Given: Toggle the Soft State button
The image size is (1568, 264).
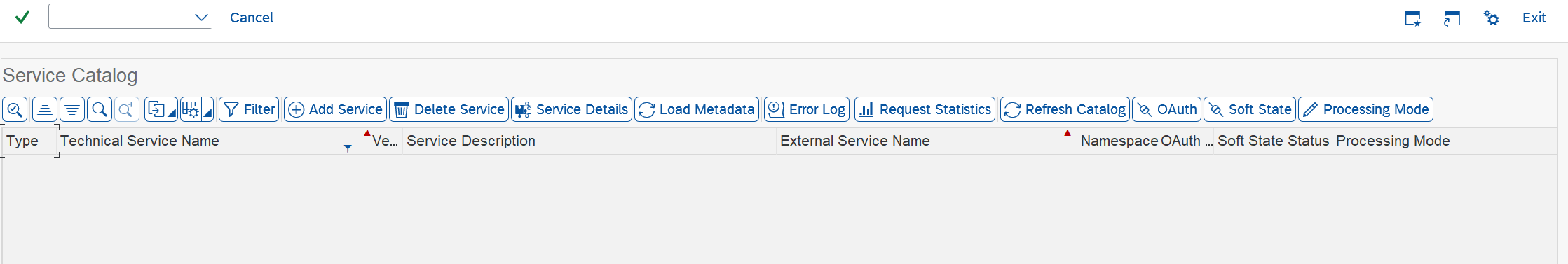Looking at the screenshot, I should tap(1250, 109).
